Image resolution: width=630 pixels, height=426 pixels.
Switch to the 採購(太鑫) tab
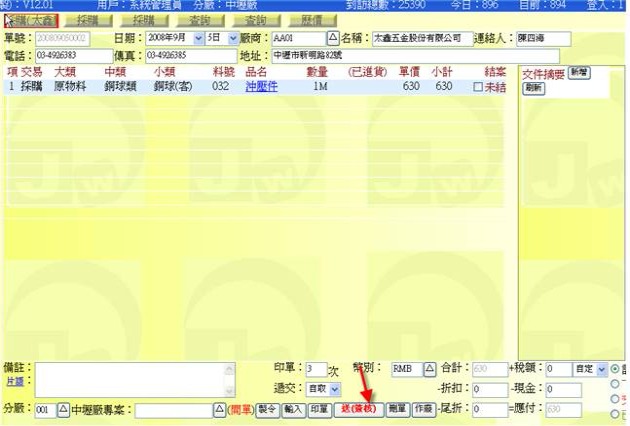[31, 19]
